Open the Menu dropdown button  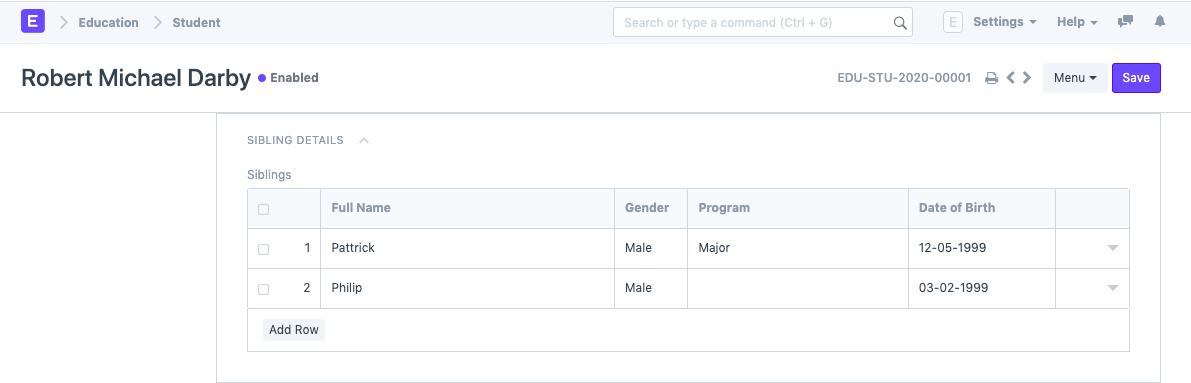[x=1075, y=78]
